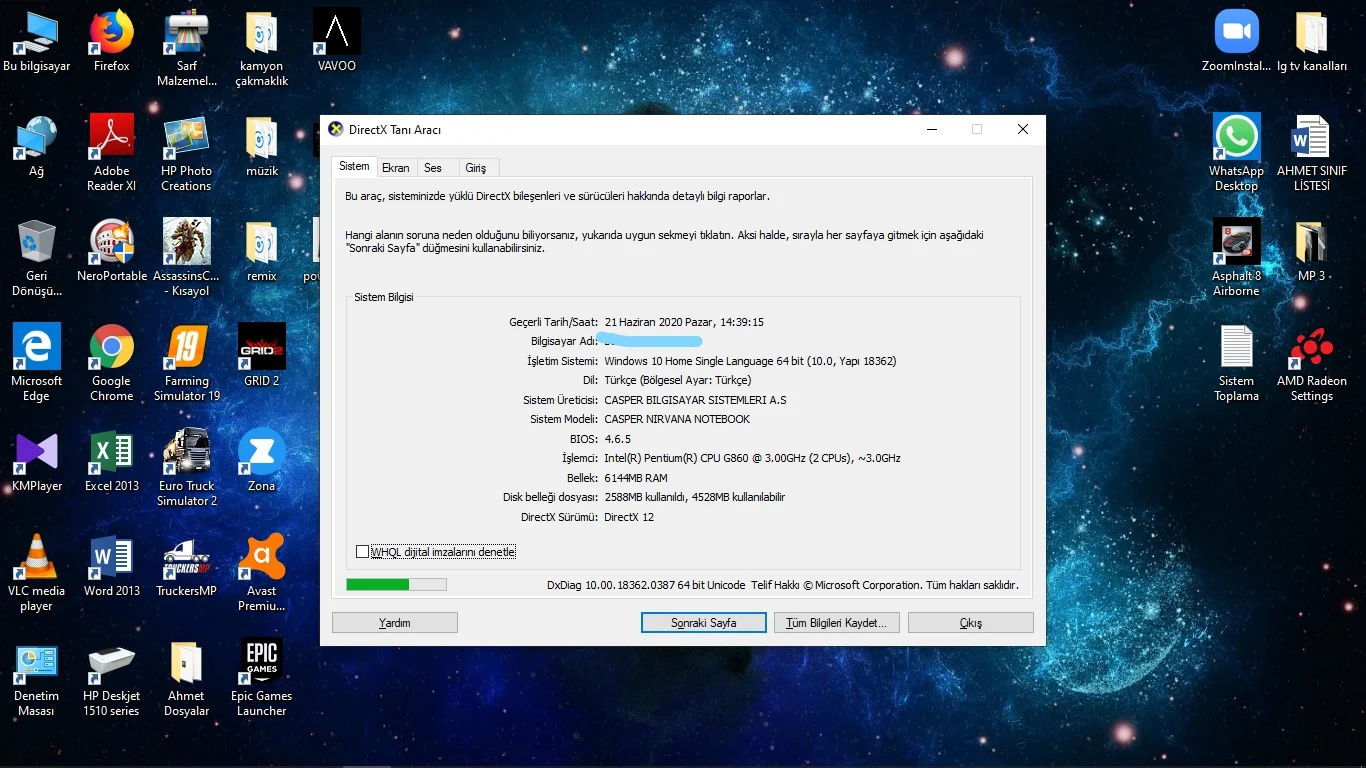Select the MP 3 folder icon
Viewport: 1366px width, 768px height.
pyautogui.click(x=1312, y=253)
